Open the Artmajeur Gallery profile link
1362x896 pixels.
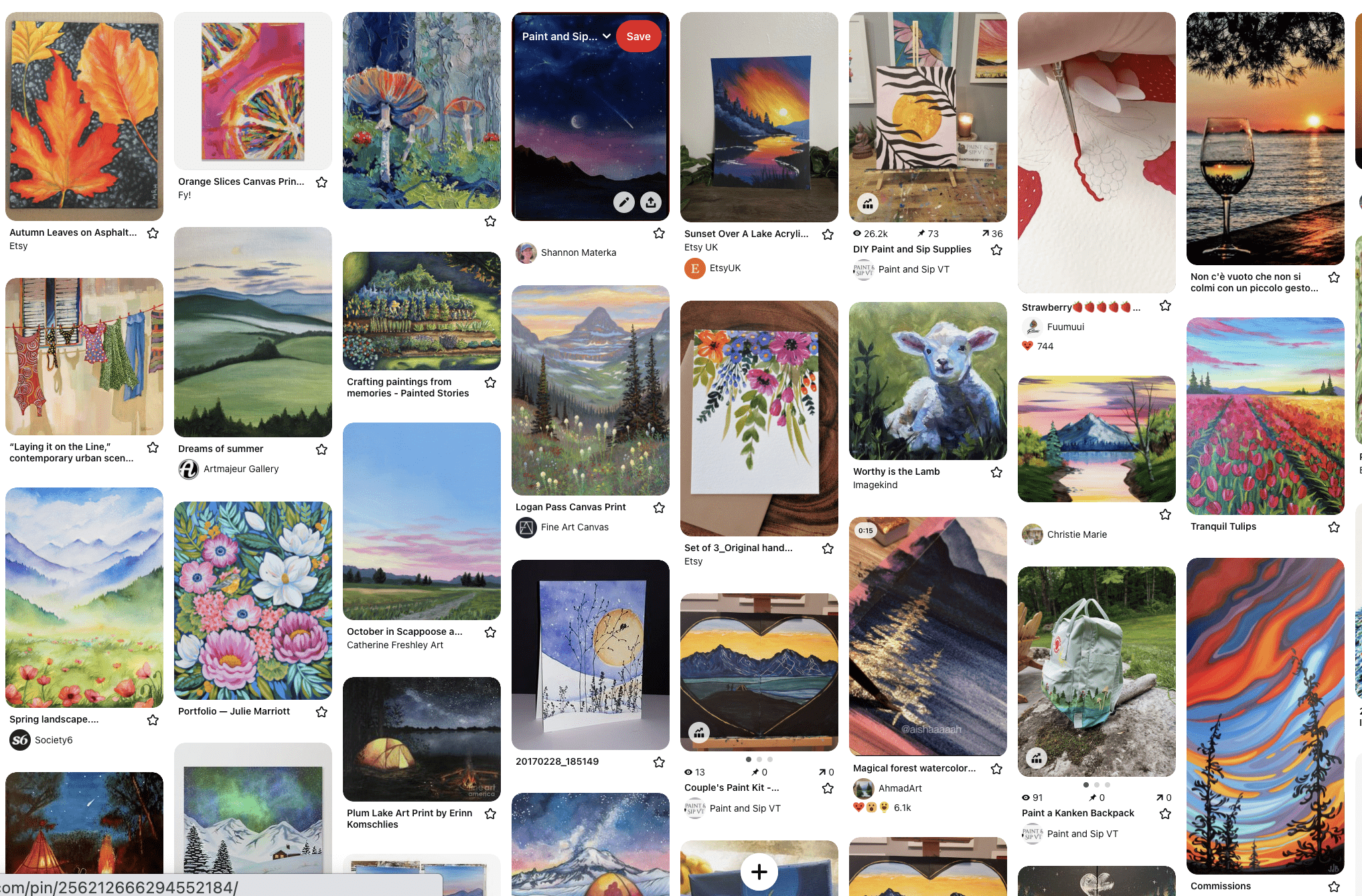(x=241, y=469)
